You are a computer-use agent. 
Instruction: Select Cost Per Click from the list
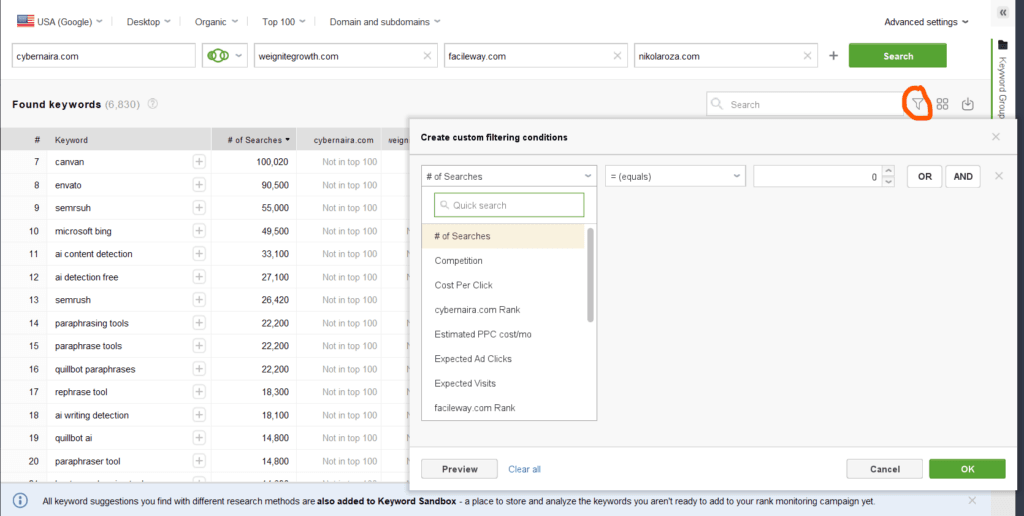[463, 285]
